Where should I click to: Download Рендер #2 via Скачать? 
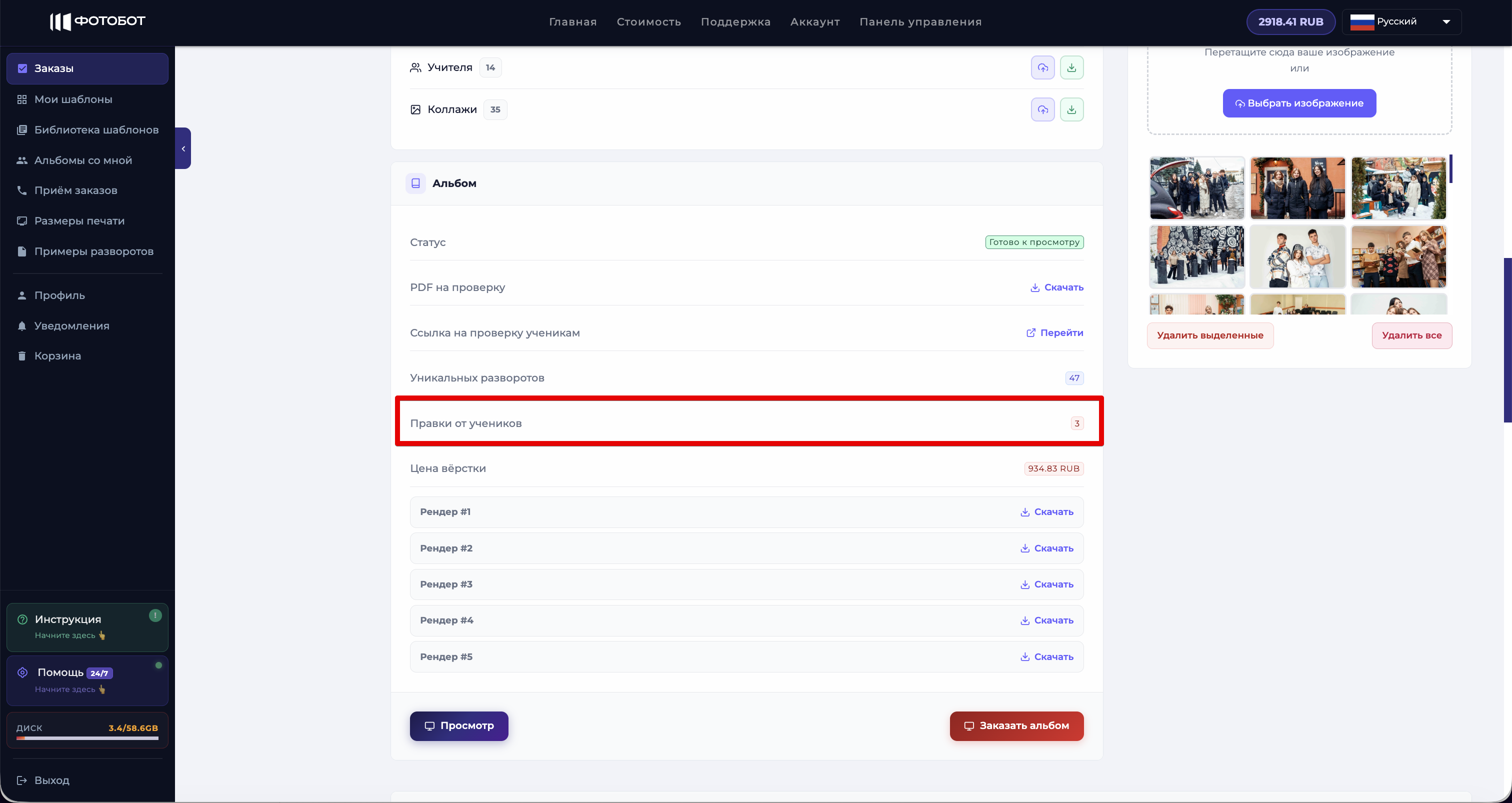pos(1046,548)
